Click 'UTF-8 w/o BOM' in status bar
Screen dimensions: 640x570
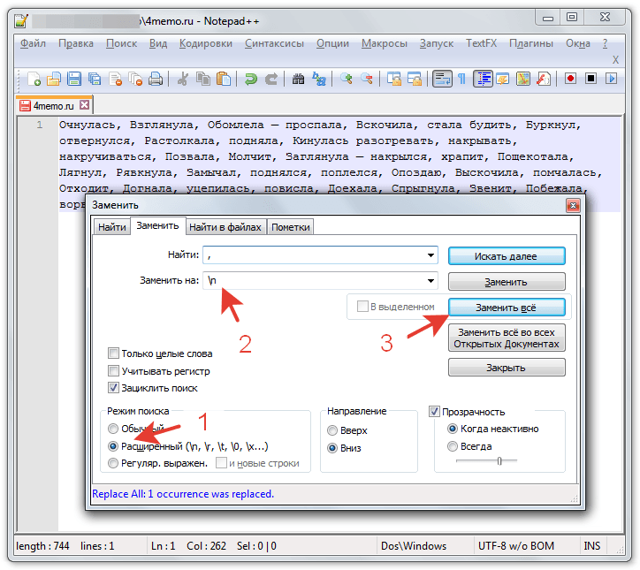pos(516,546)
